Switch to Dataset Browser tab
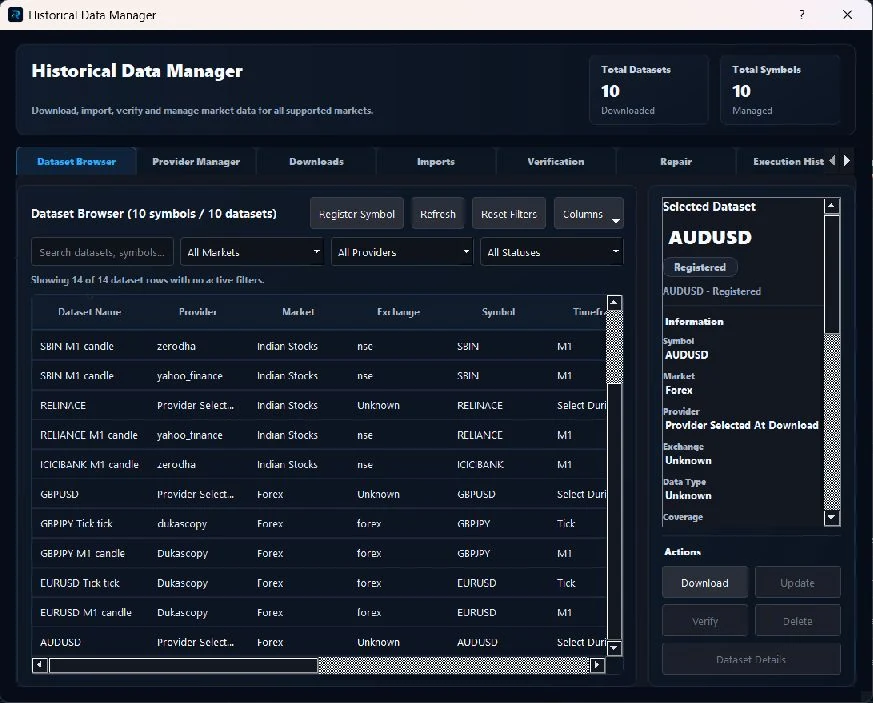This screenshot has width=873, height=703. point(77,161)
